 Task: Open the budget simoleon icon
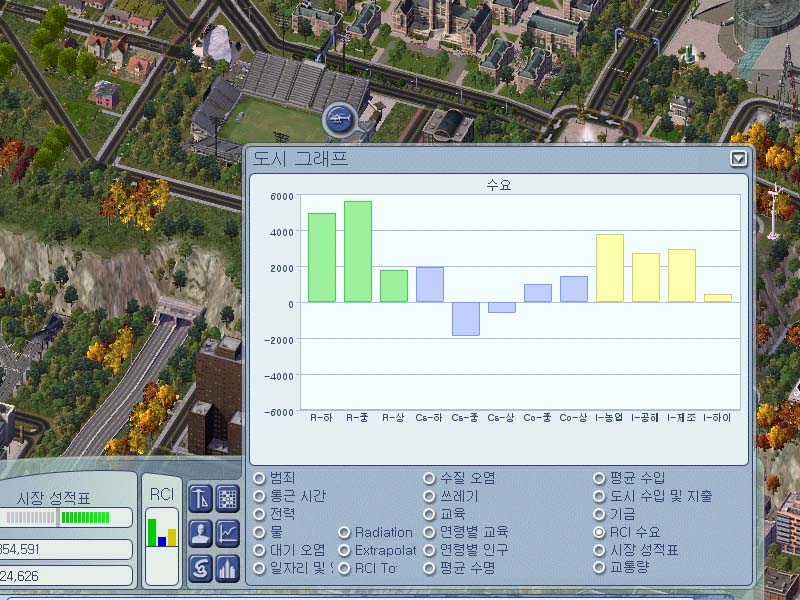click(x=201, y=568)
